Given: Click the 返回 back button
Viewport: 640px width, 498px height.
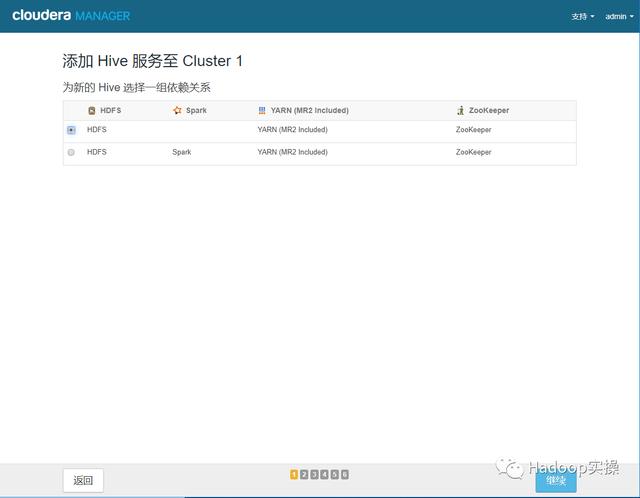Looking at the screenshot, I should pos(83,480).
